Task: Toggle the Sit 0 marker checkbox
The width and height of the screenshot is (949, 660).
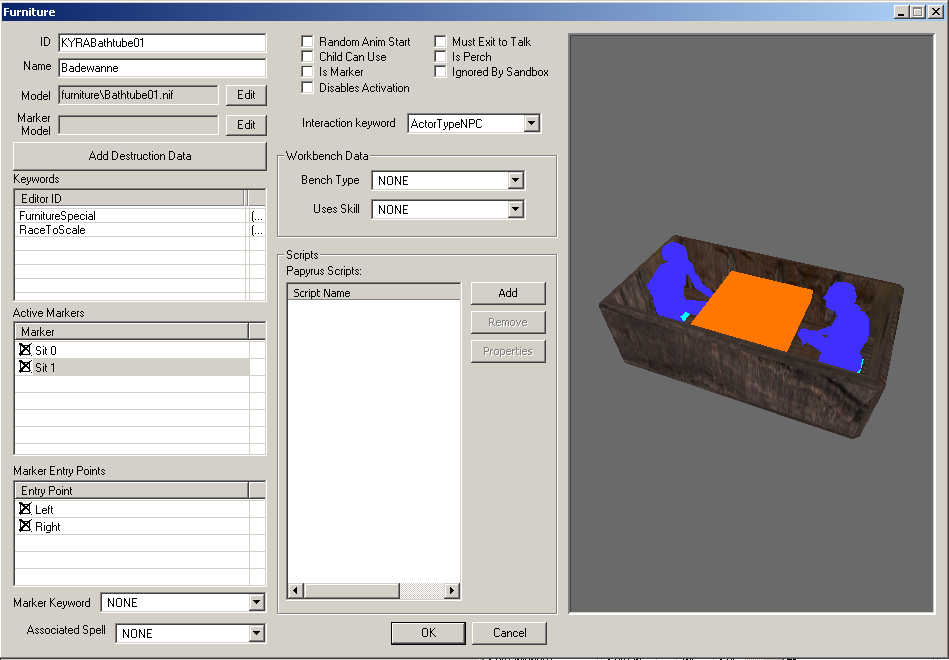Action: tap(25, 350)
